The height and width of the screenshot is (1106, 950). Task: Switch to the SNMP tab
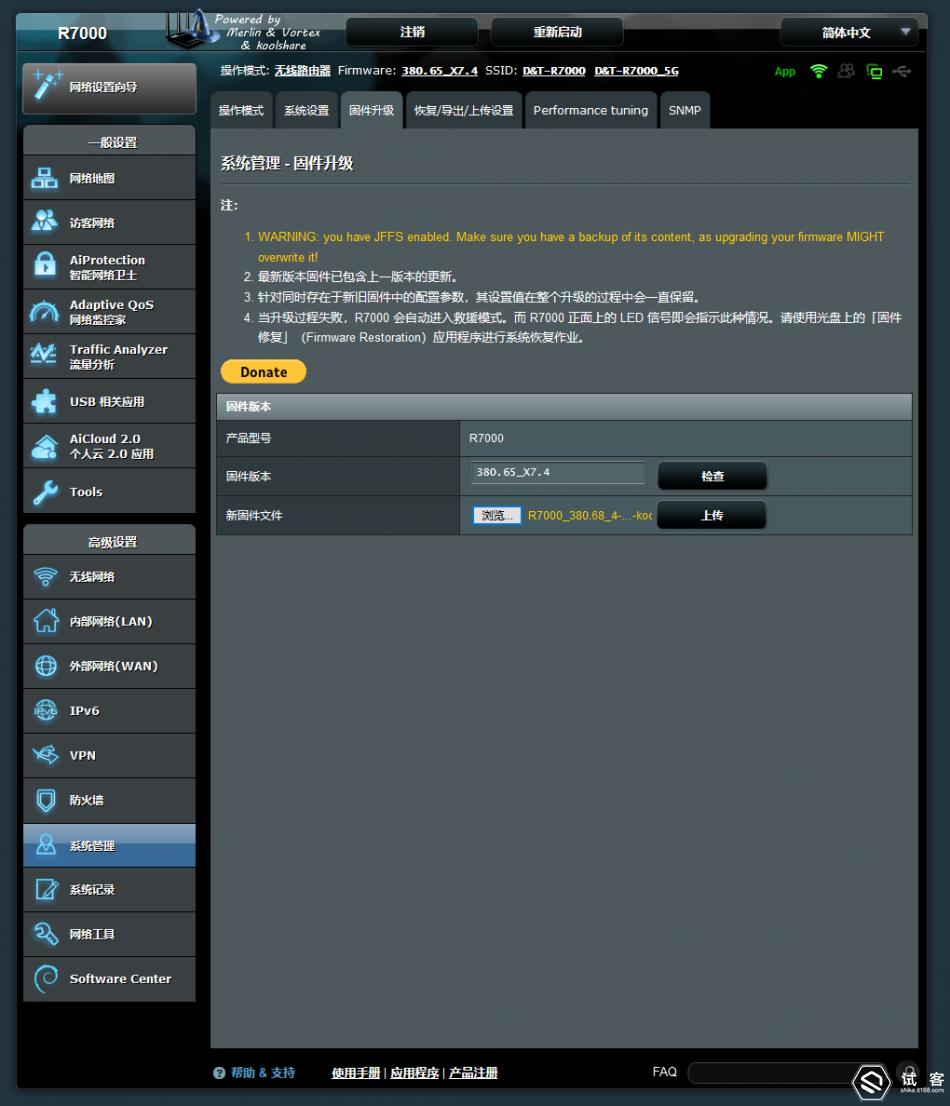[685, 110]
